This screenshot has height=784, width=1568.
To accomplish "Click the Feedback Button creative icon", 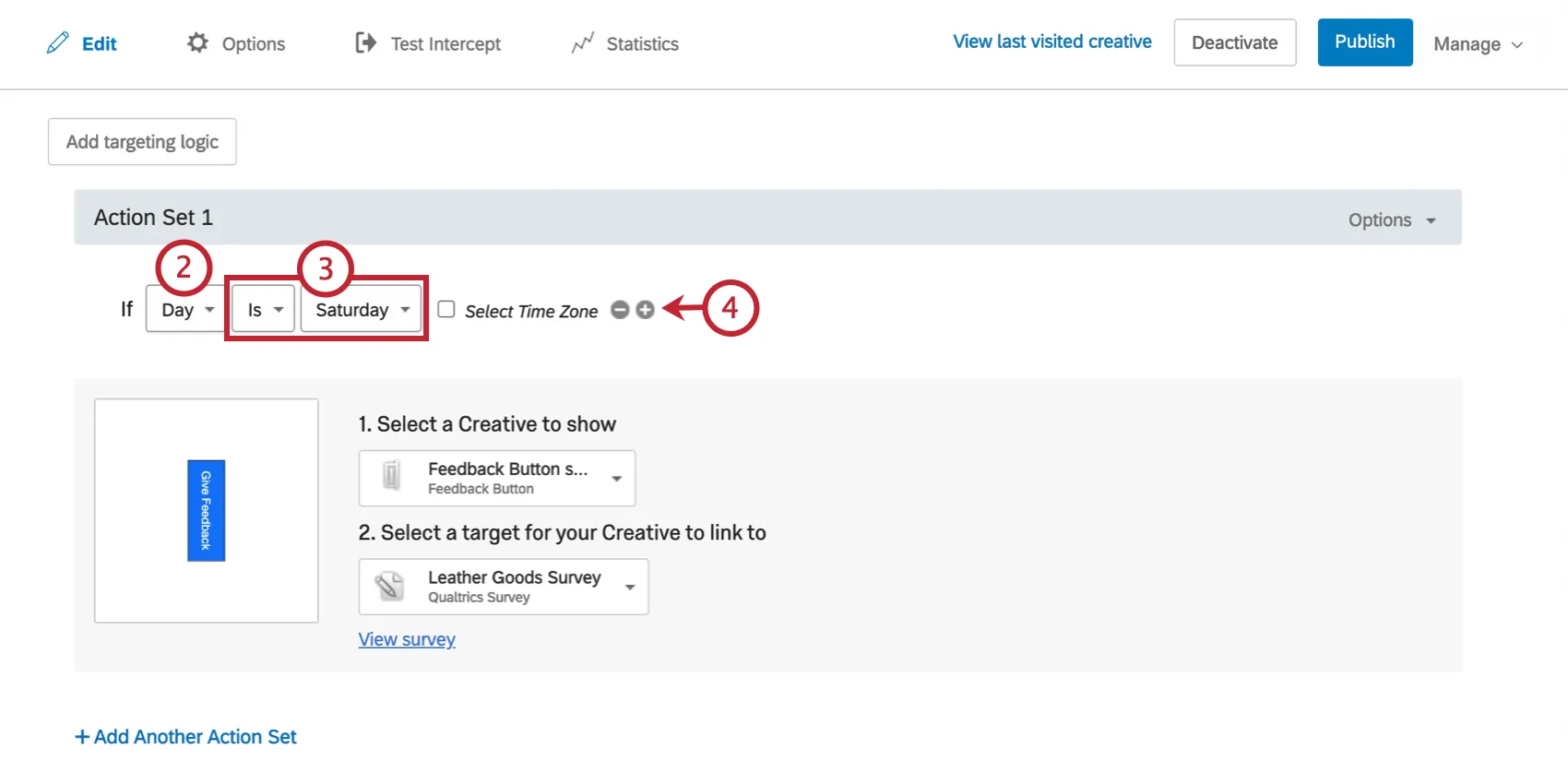I will [x=391, y=477].
